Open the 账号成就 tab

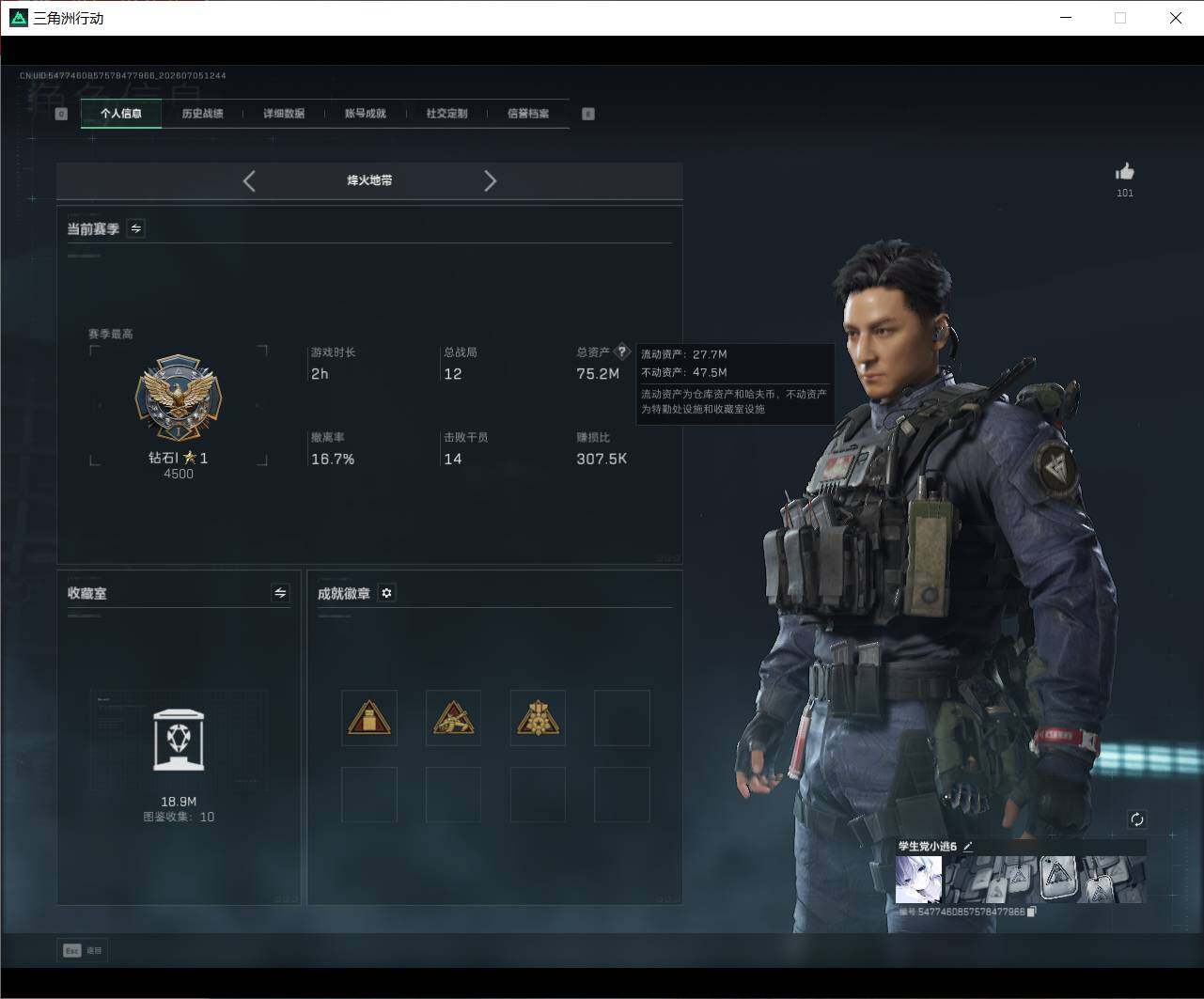[366, 114]
